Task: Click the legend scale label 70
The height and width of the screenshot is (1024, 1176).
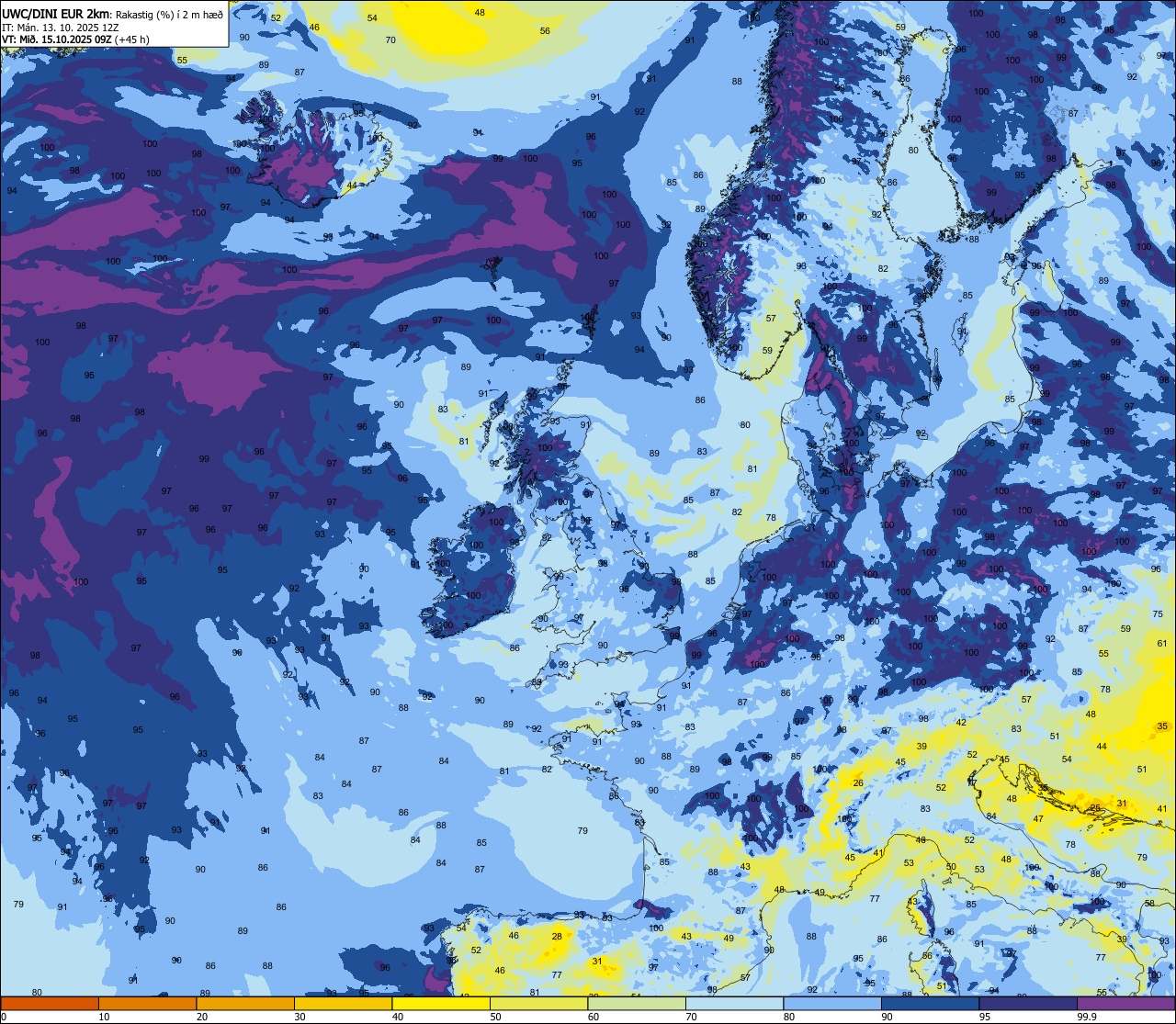Action: pyautogui.click(x=692, y=1017)
